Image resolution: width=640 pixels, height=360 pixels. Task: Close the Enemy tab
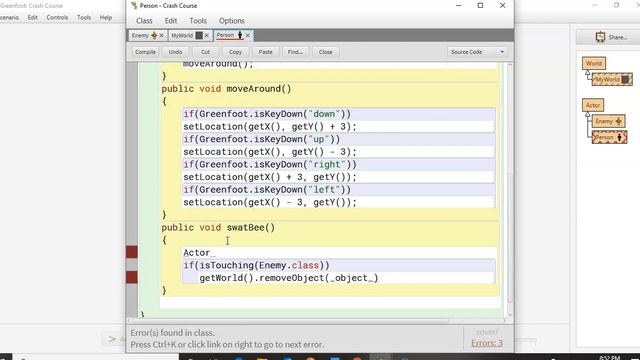162,36
